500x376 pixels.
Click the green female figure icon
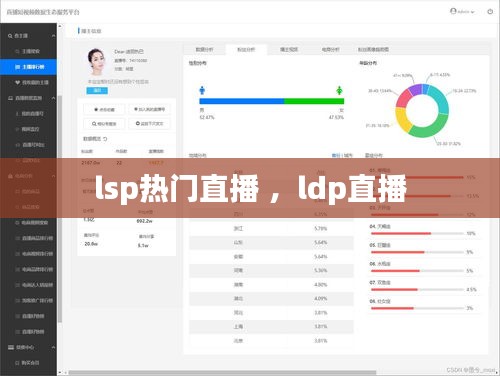(x=339, y=90)
